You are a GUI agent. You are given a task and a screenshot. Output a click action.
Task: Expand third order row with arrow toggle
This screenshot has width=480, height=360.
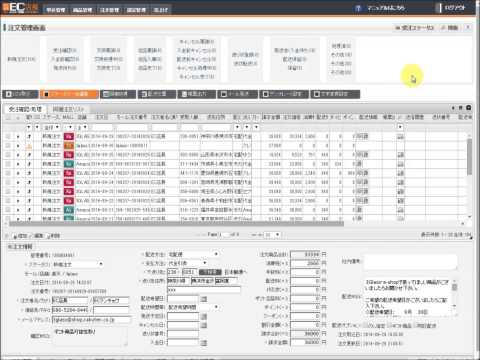click(x=18, y=155)
